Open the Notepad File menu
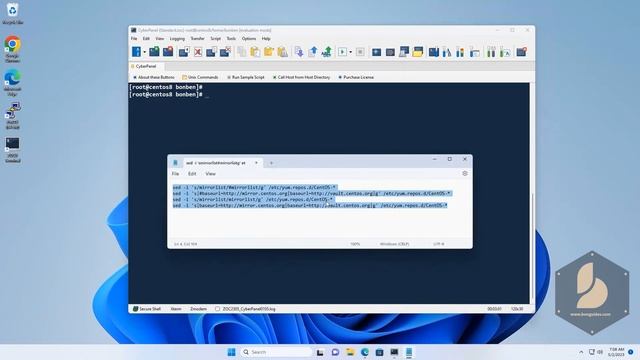 coord(175,174)
